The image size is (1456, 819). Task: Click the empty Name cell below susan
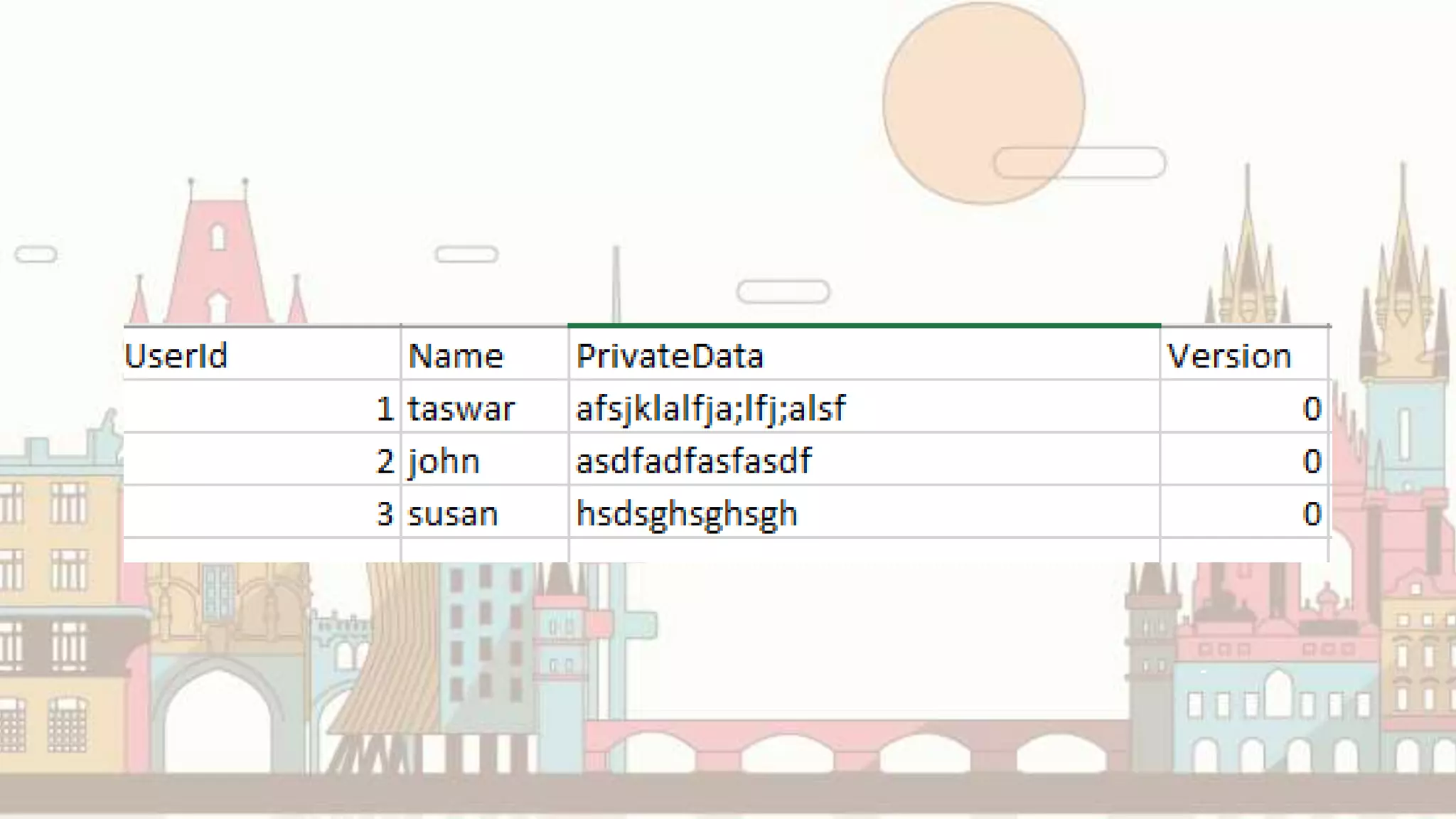pos(485,550)
